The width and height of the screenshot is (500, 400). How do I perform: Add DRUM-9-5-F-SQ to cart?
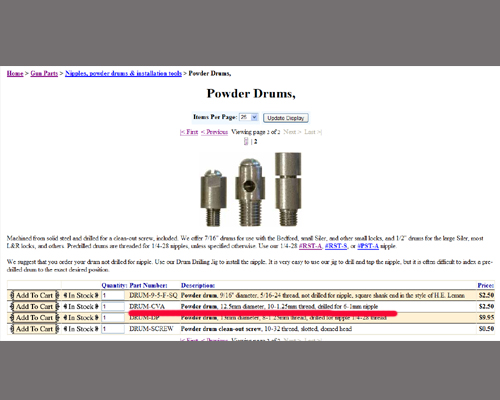pyautogui.click(x=34, y=295)
